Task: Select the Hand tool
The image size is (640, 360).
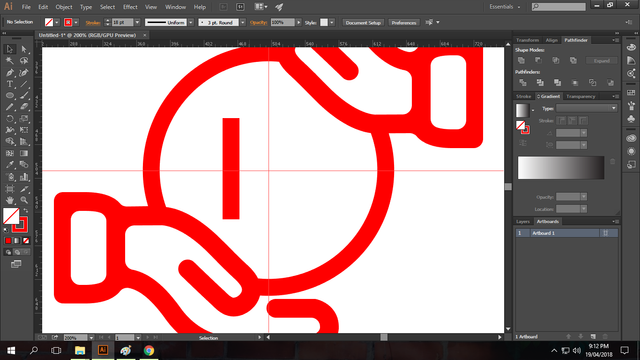Action: click(10, 200)
